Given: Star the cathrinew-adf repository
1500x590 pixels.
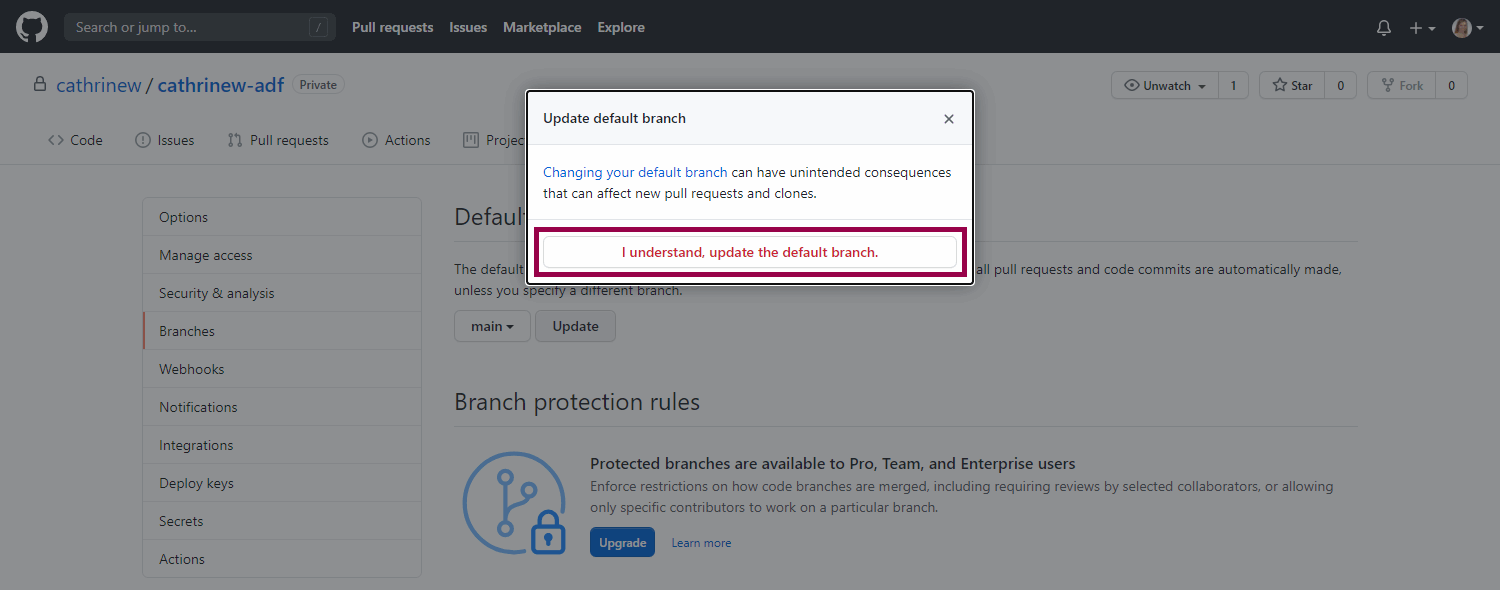Looking at the screenshot, I should click(x=1292, y=86).
